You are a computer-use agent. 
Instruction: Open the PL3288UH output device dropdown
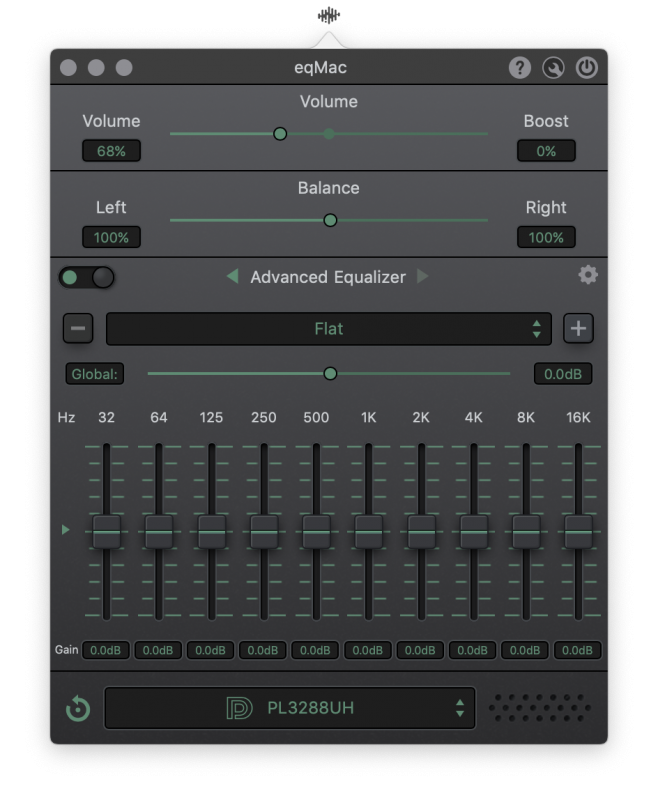pyautogui.click(x=290, y=708)
